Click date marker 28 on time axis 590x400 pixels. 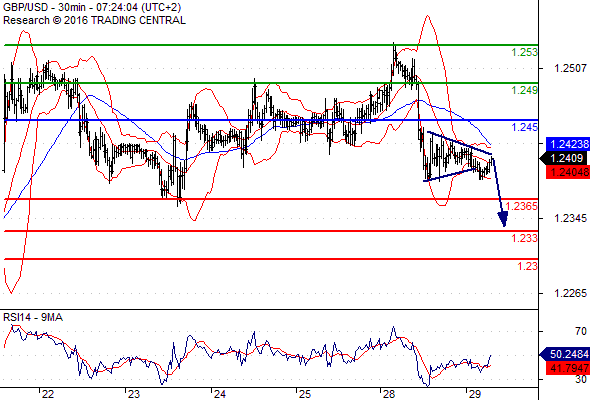389,394
